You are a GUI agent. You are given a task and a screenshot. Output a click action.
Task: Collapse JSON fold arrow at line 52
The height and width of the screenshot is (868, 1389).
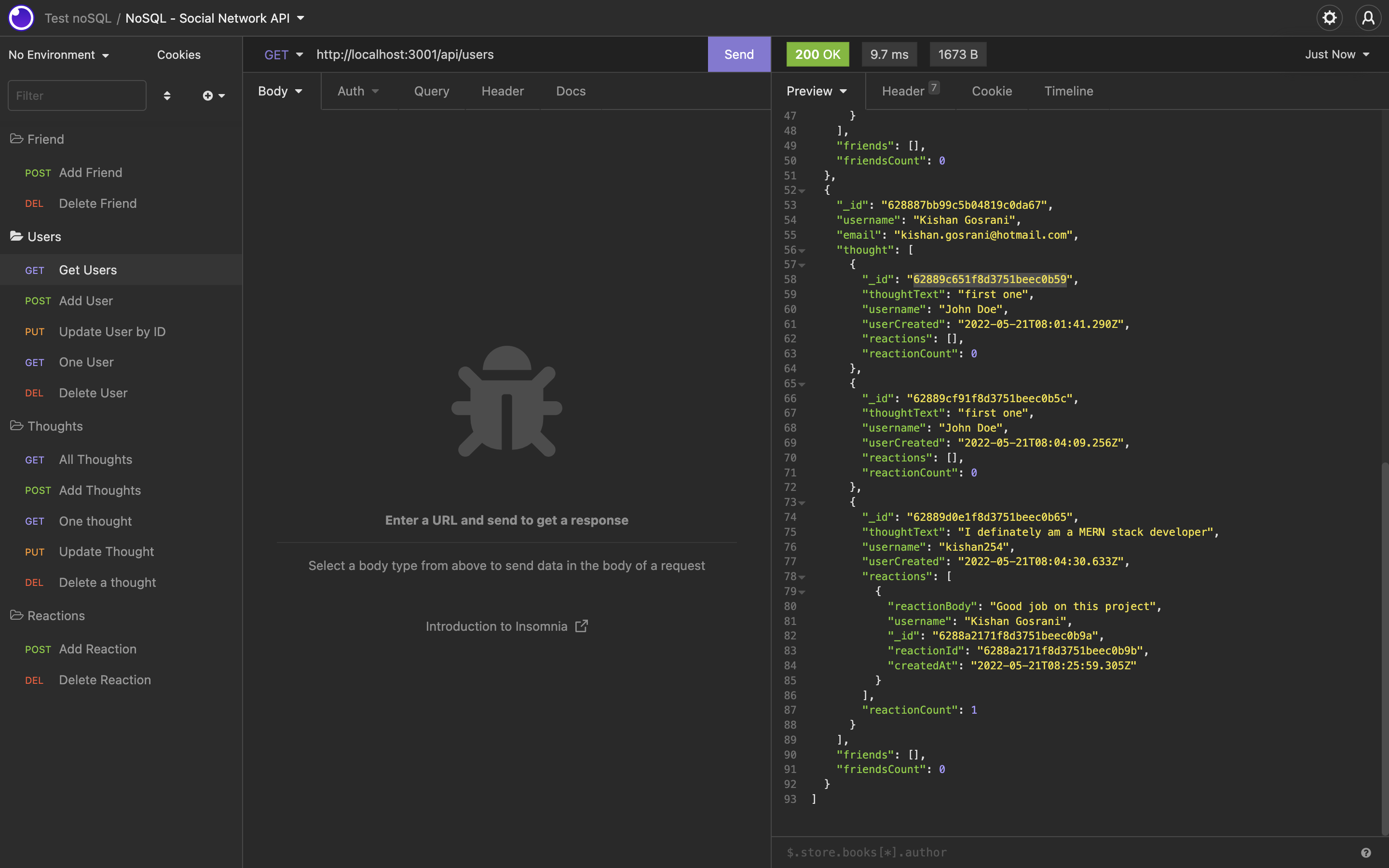[802, 190]
